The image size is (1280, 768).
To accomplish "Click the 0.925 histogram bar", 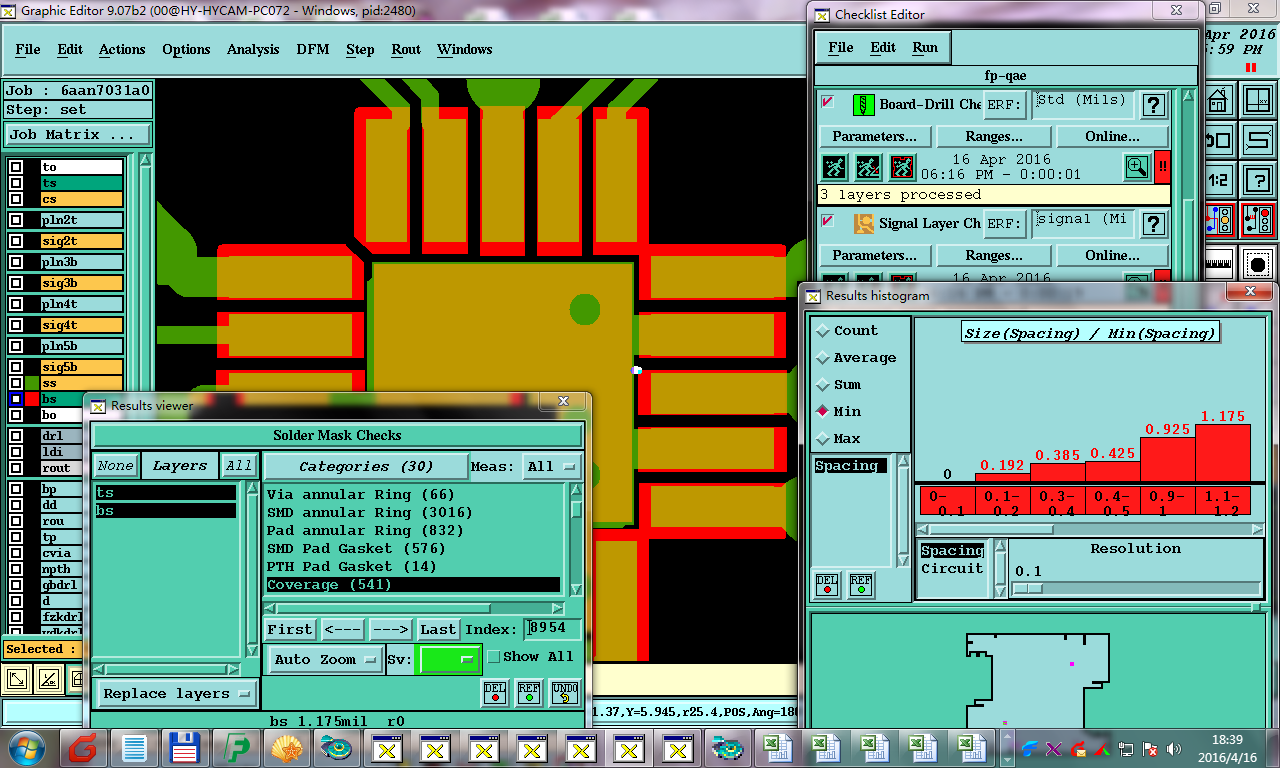I will pyautogui.click(x=1168, y=460).
